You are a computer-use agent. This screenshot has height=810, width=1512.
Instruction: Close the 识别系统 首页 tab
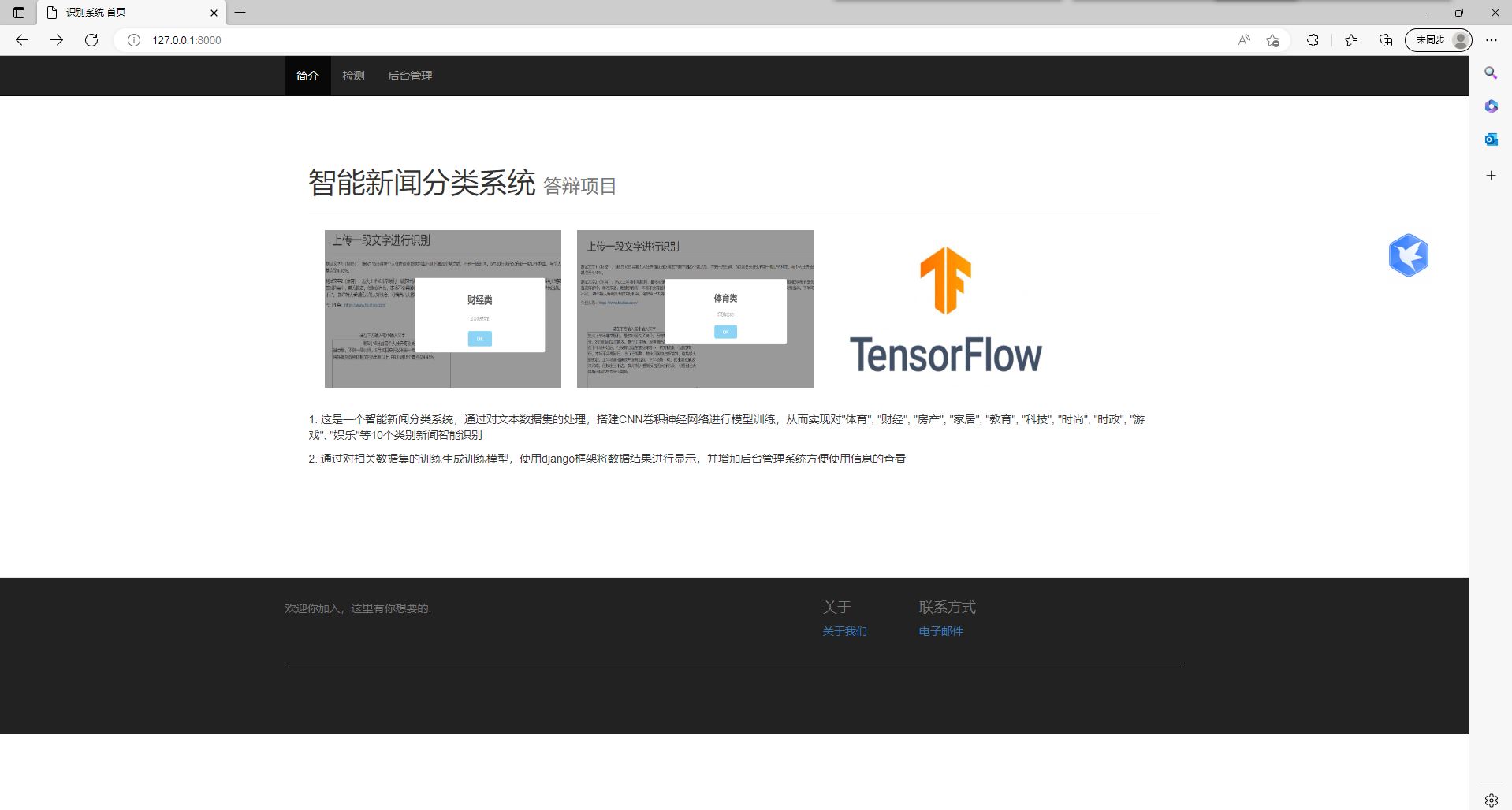(214, 13)
